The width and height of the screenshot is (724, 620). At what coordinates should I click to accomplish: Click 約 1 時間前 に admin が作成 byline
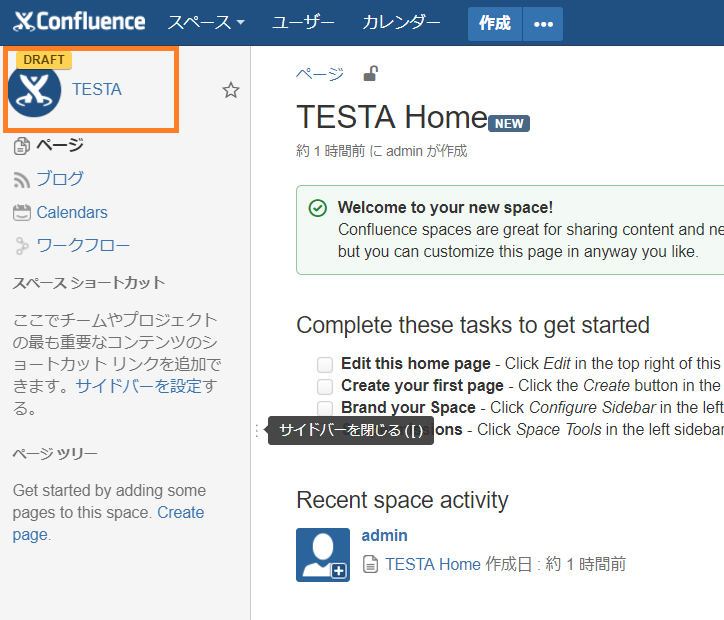tap(381, 151)
